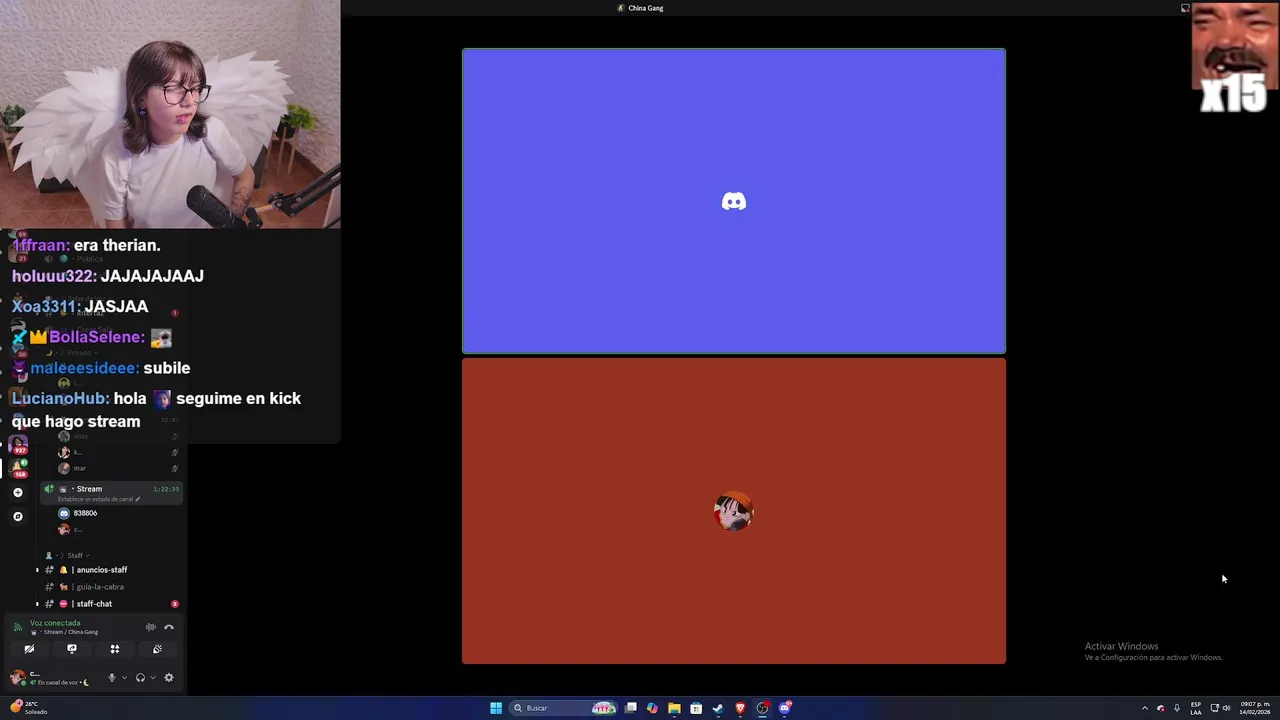Click the green connection signal icon
Screen dimensions: 1280x720
(18, 627)
